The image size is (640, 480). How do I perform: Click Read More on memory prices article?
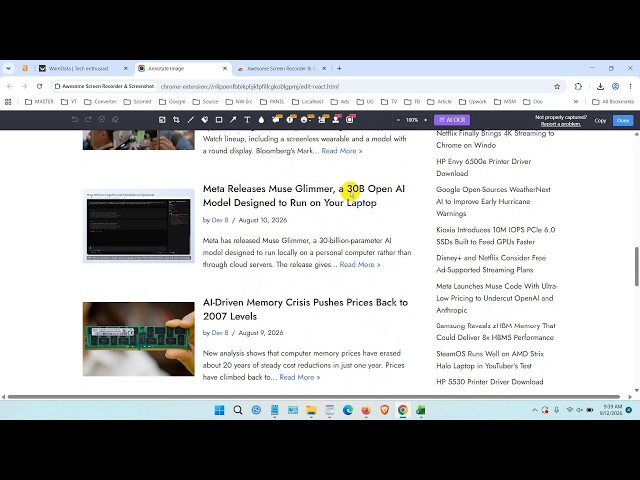pyautogui.click(x=300, y=377)
